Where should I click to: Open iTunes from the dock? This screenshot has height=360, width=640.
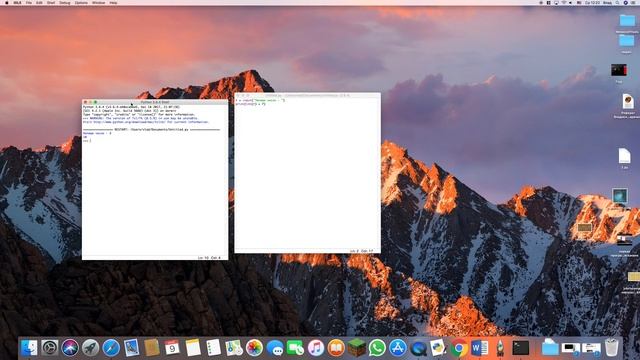tap(316, 348)
